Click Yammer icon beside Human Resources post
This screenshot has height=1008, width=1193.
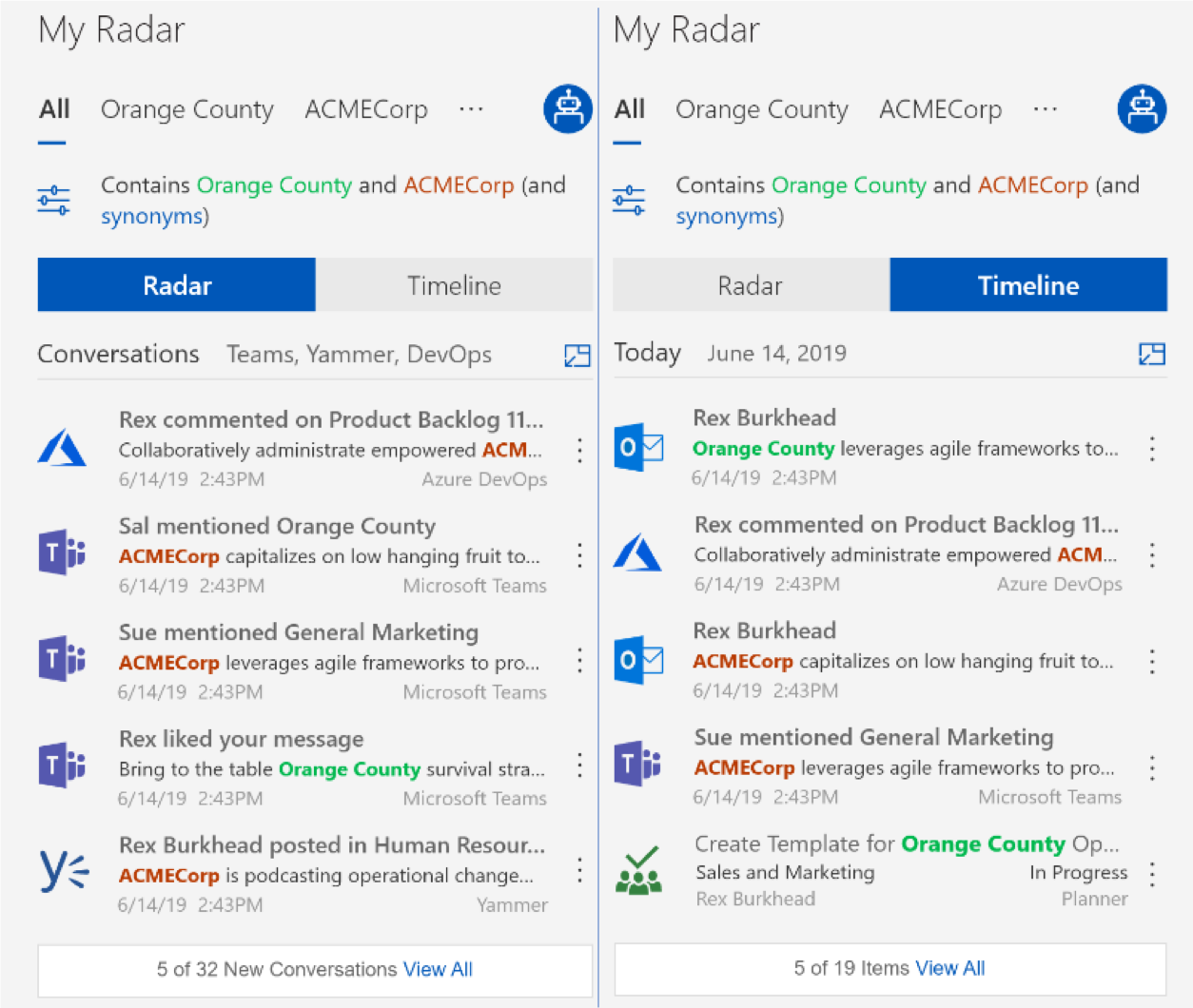pos(64,870)
